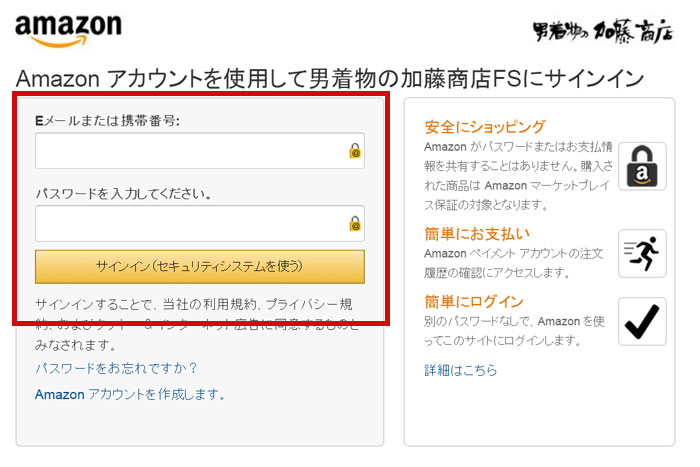Click the checkmark easy login icon
This screenshot has height=467, width=700.
(642, 321)
